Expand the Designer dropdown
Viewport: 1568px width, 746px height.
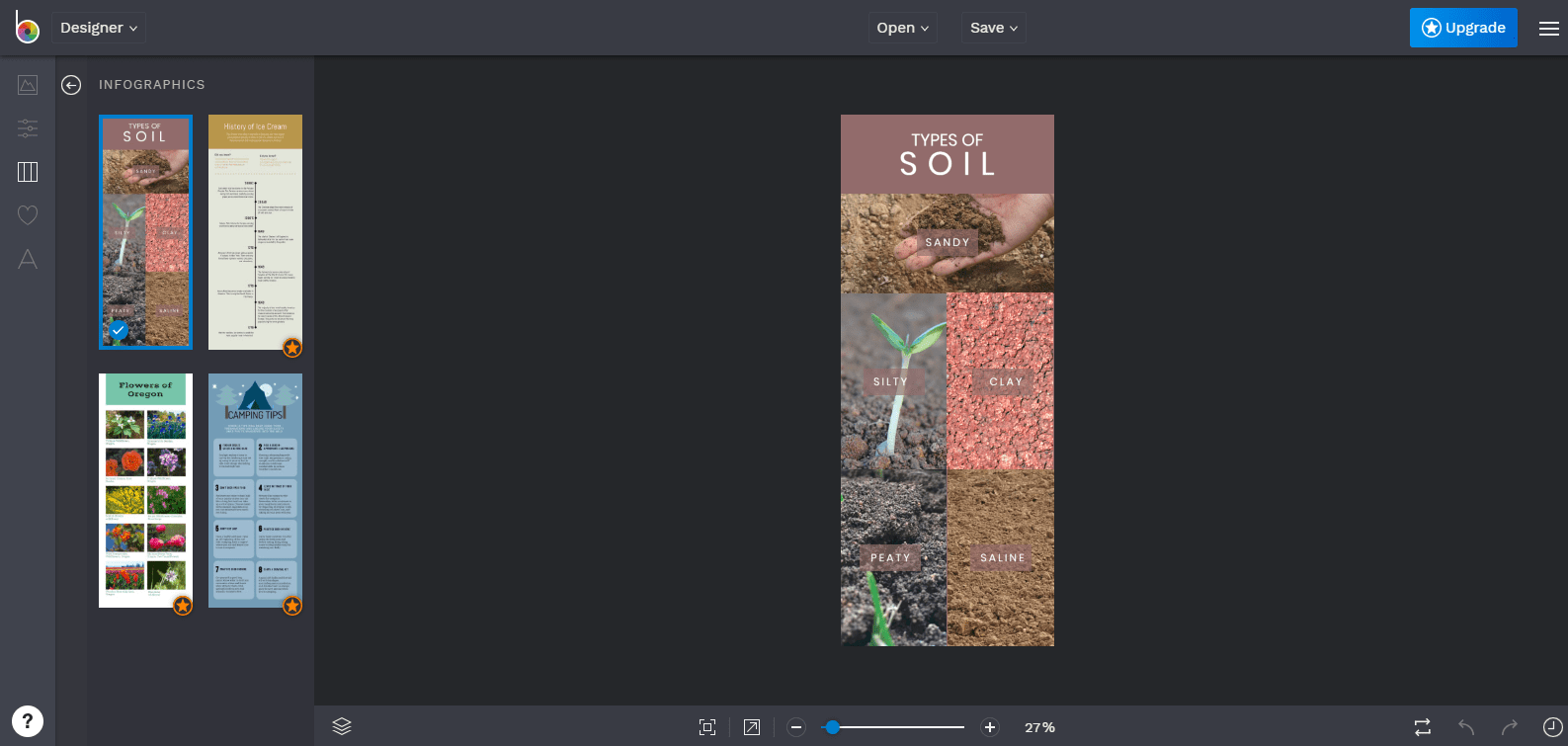pyautogui.click(x=99, y=28)
